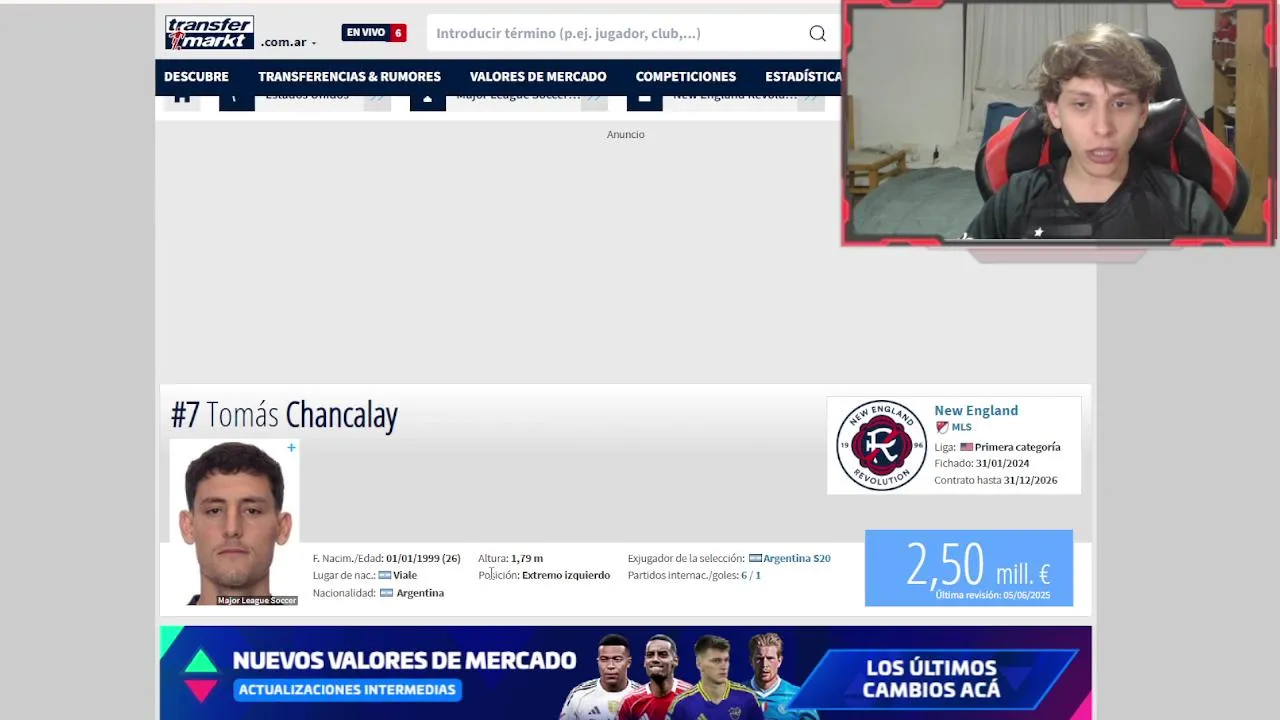Open the EN VIVO live scores button
Viewport: 1280px width, 720px height.
click(x=374, y=33)
